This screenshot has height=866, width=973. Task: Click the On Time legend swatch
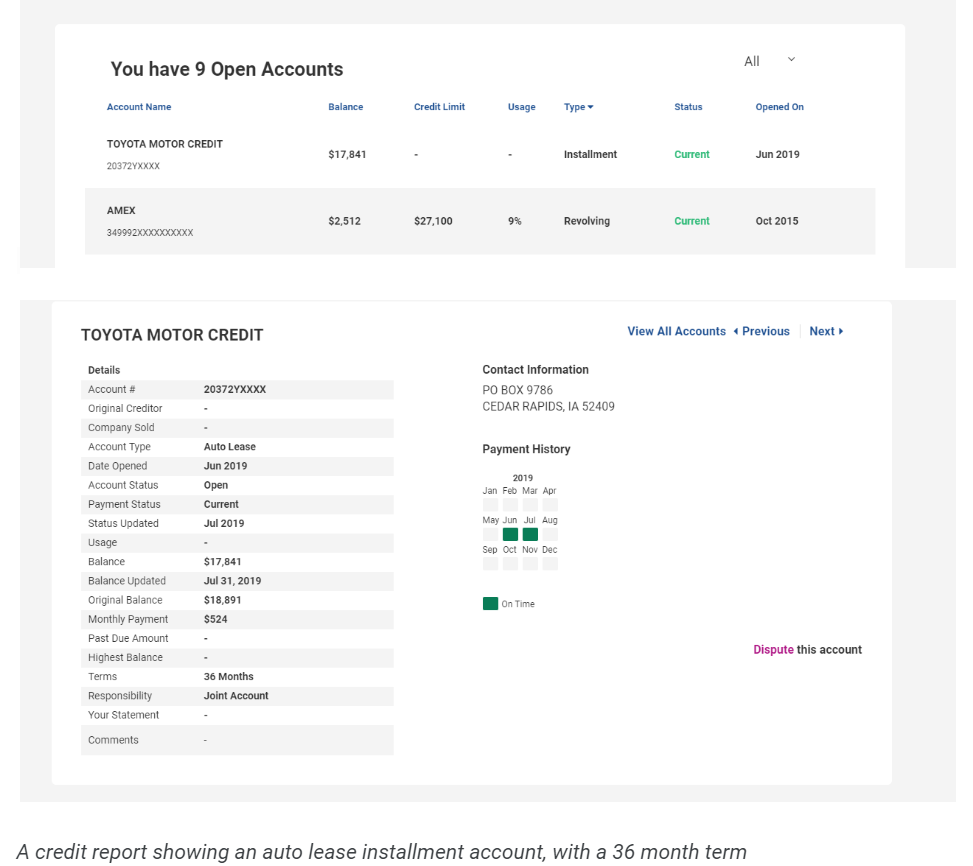[490, 604]
